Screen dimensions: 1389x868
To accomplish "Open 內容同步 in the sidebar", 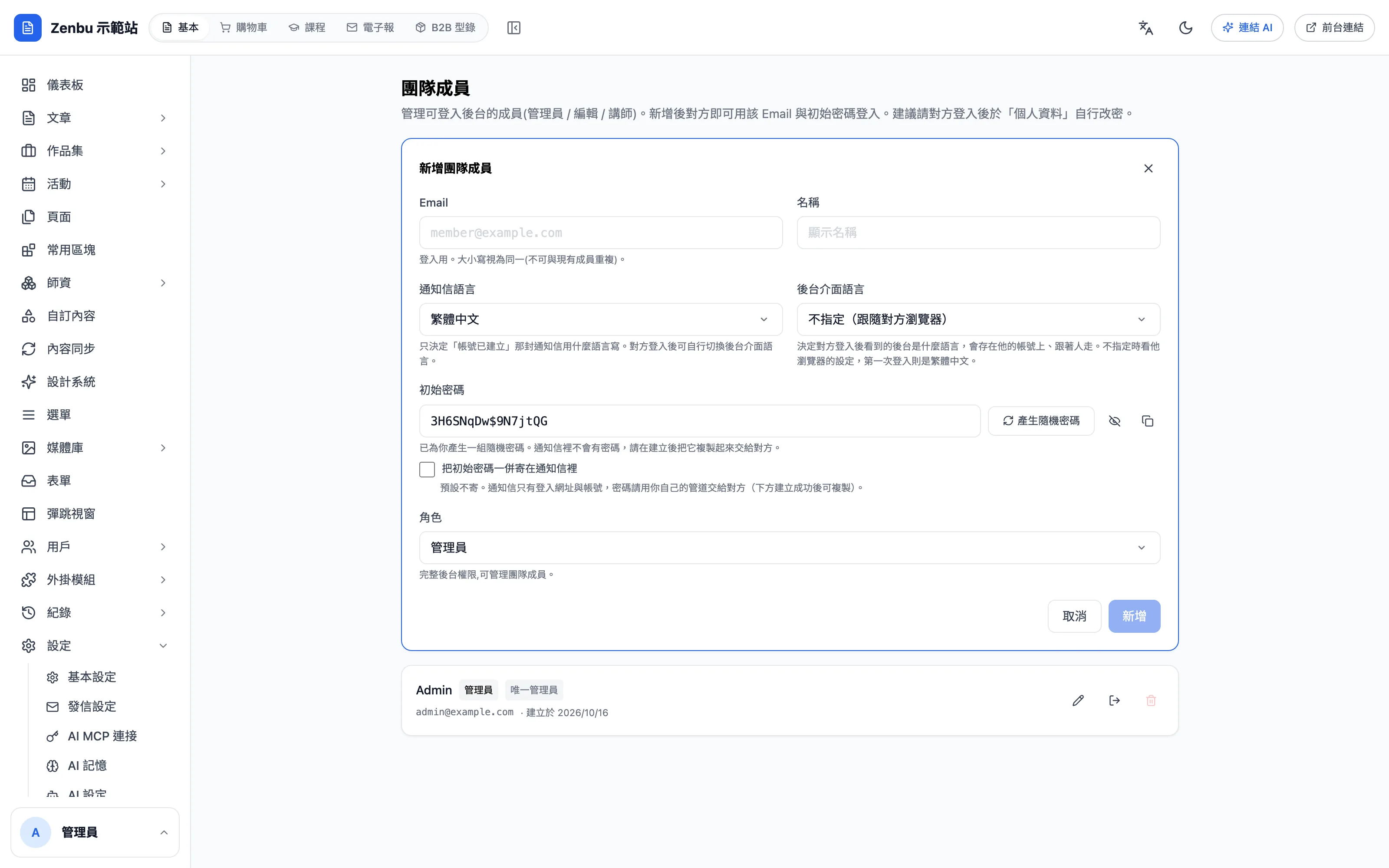I will click(x=95, y=349).
